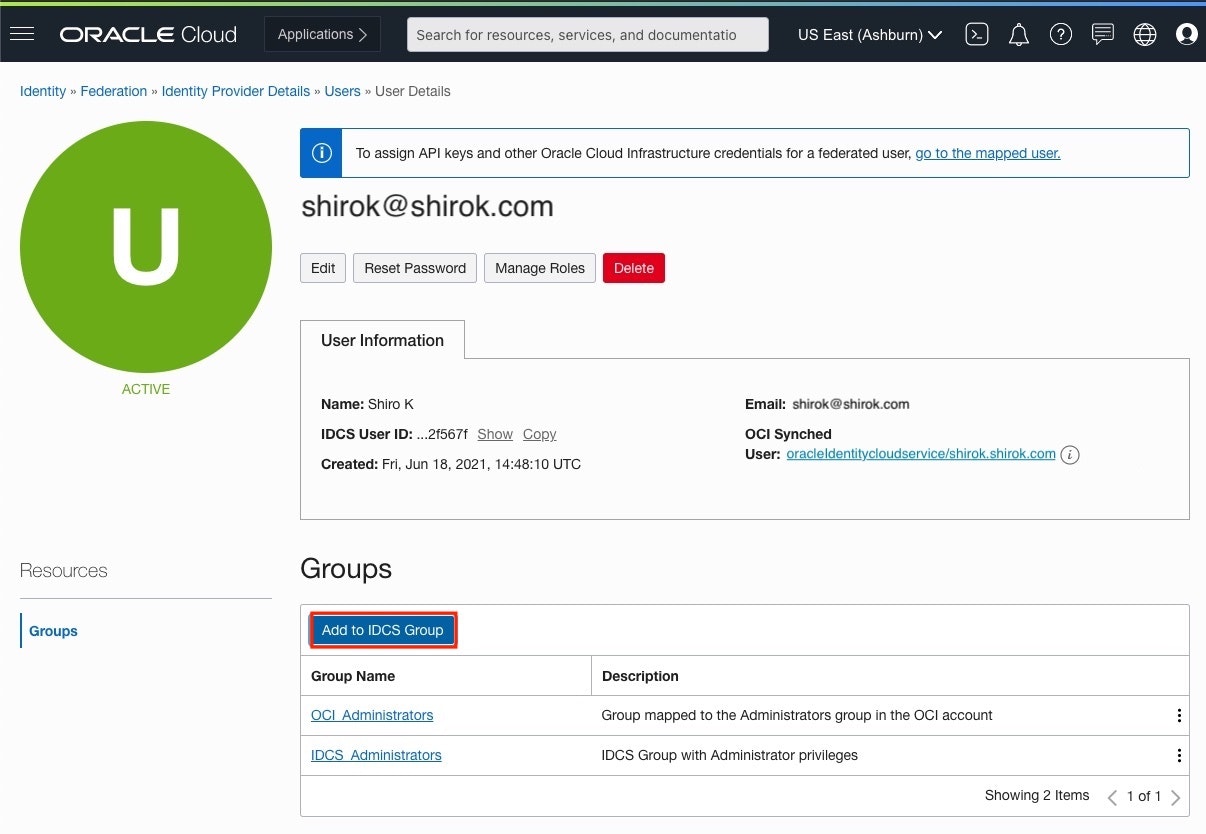The height and width of the screenshot is (834, 1206).
Task: Click the Oracle Cloud logo
Action: point(148,34)
